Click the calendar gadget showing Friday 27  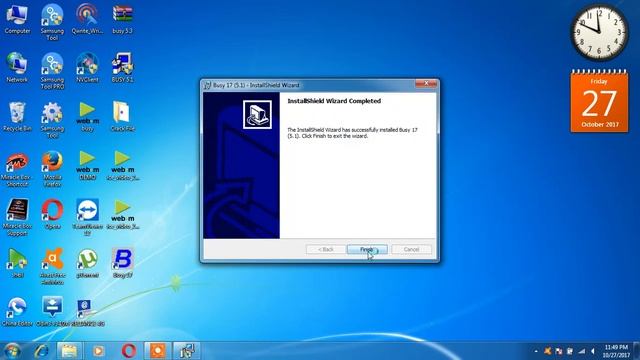pyautogui.click(x=599, y=101)
